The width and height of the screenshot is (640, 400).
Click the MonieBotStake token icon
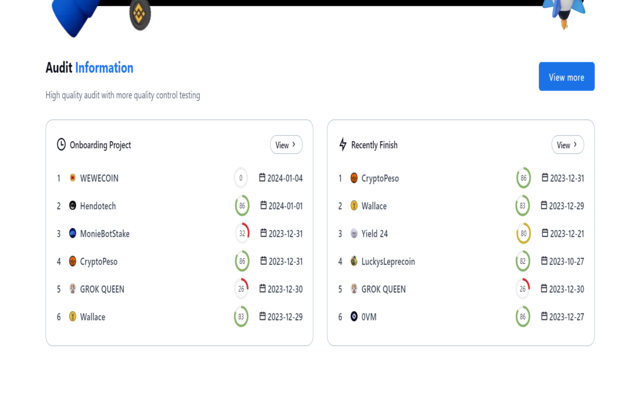(72, 234)
